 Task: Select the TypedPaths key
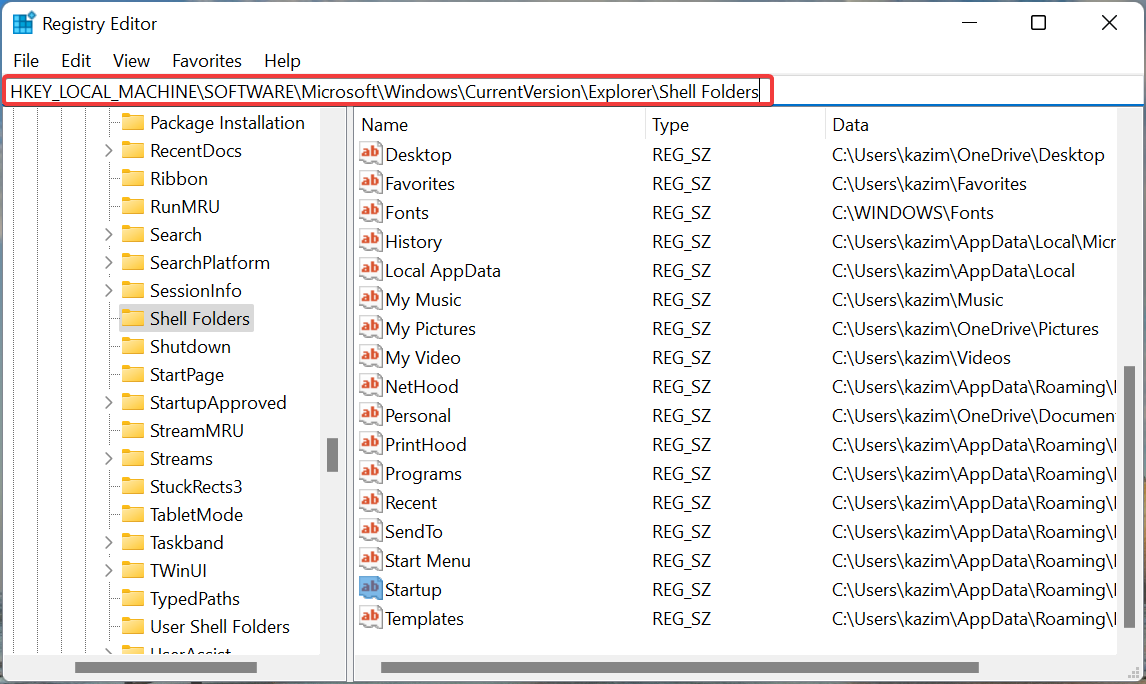[x=194, y=598]
